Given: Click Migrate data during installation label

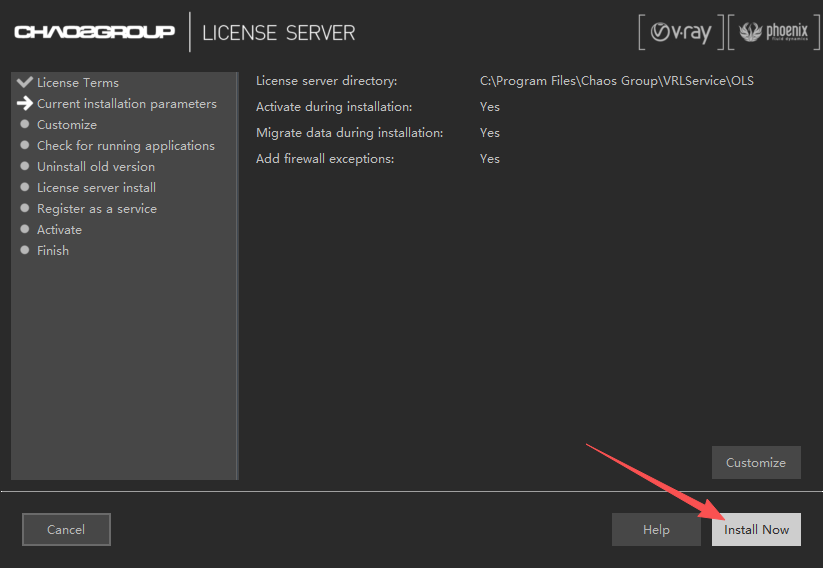Looking at the screenshot, I should [349, 133].
